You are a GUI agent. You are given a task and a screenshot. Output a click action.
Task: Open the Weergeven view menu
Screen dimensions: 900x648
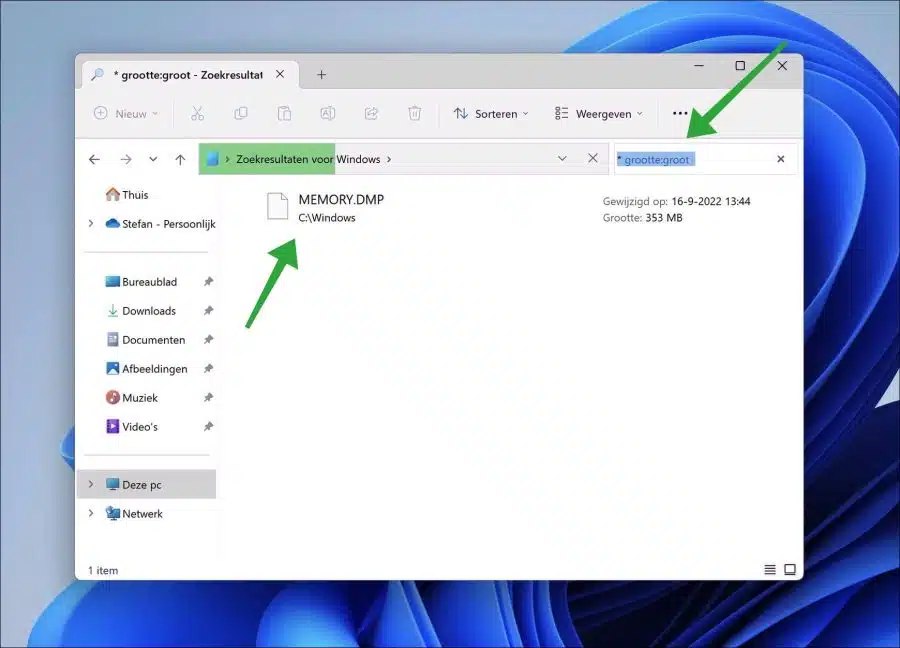tap(599, 114)
